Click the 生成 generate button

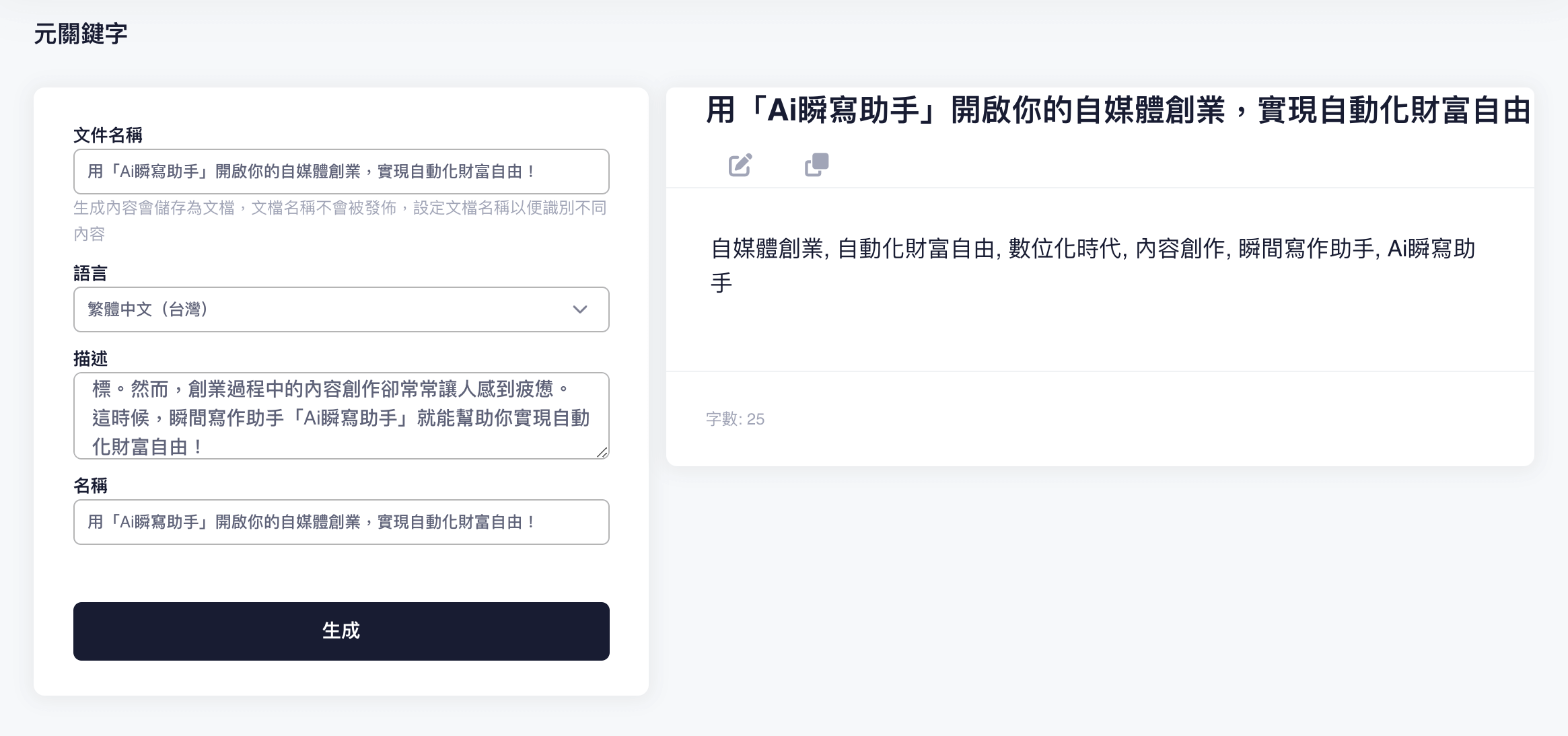tap(341, 631)
